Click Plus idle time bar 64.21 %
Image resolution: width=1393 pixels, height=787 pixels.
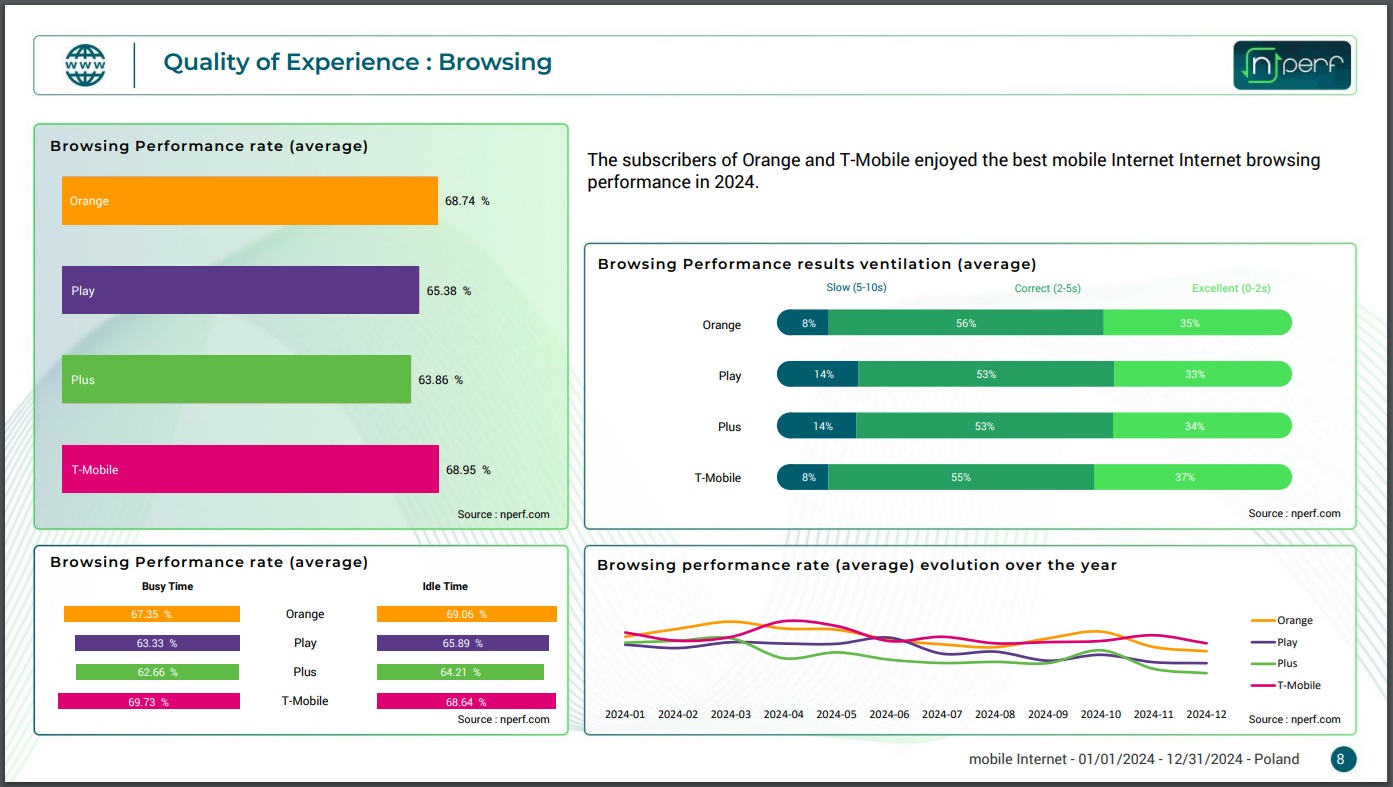tap(460, 672)
